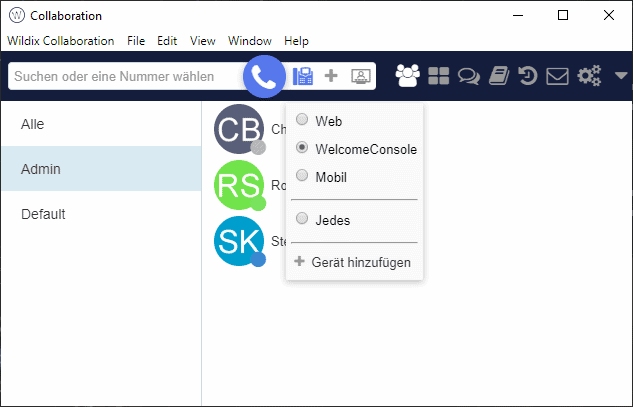Viewport: 633px width, 407px height.
Task: Select the Alle group
Action: point(101,124)
